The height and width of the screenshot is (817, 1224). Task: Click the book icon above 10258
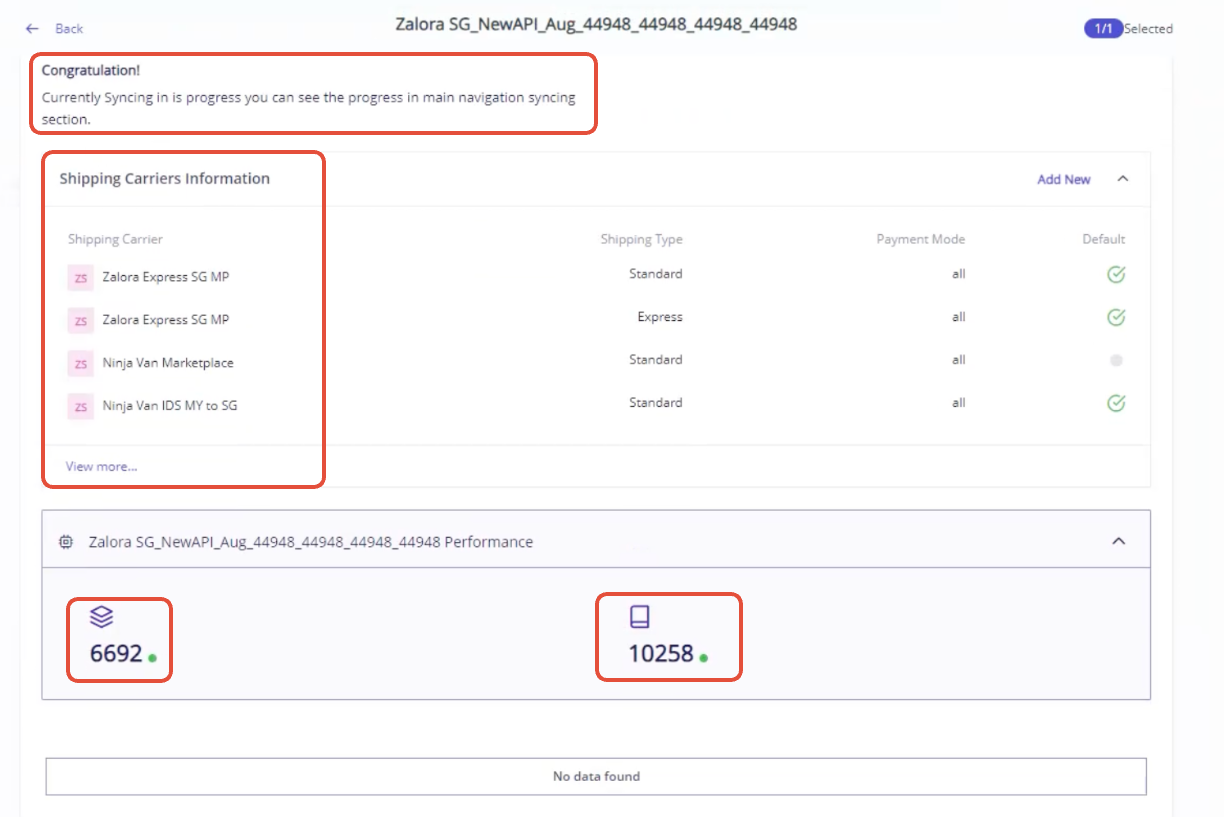click(x=640, y=617)
